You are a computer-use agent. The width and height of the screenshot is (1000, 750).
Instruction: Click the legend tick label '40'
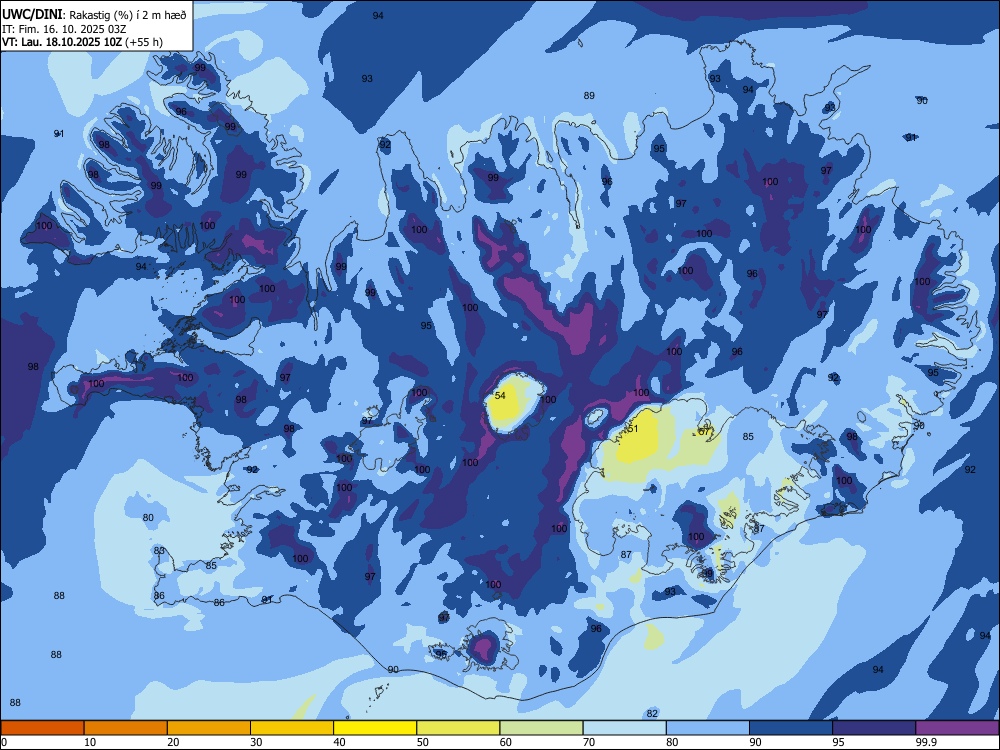[x=339, y=742]
